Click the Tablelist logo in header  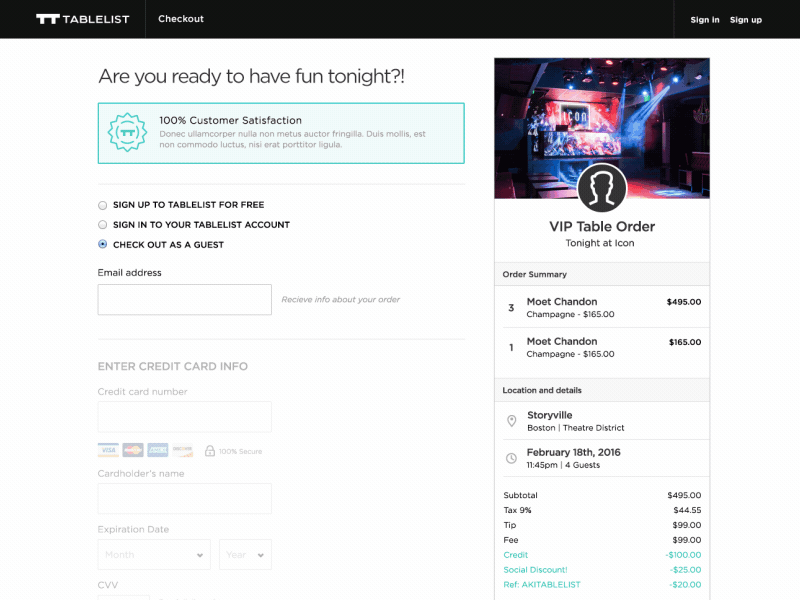click(83, 19)
